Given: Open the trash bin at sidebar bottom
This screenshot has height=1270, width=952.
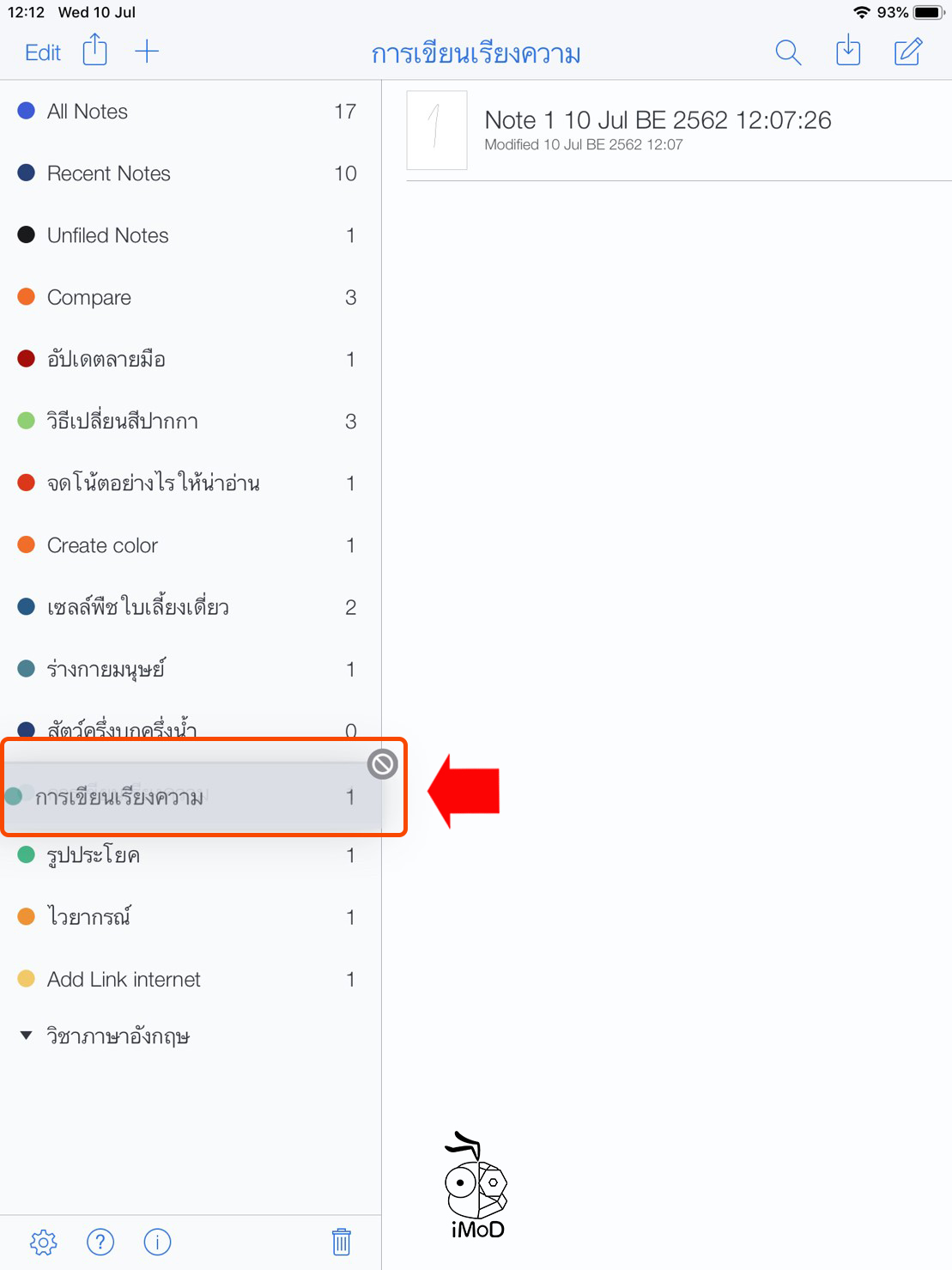Looking at the screenshot, I should pos(342,1242).
